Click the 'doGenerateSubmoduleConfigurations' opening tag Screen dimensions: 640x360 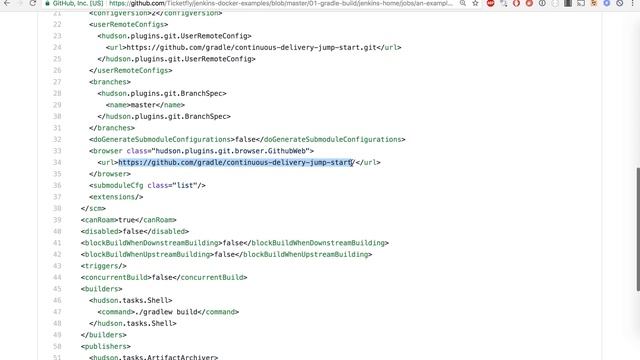162,140
